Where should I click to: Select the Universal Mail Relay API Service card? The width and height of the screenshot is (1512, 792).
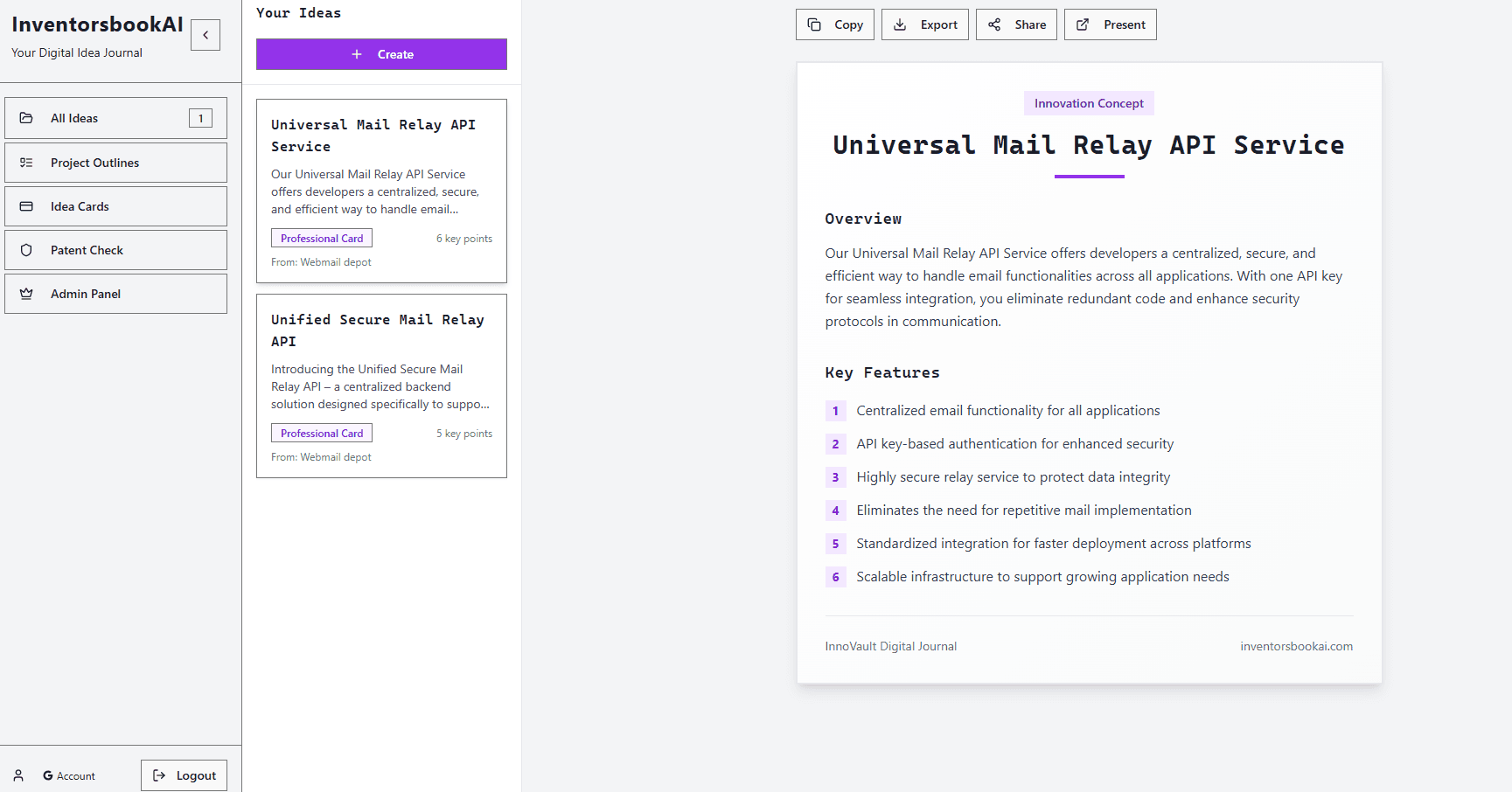pyautogui.click(x=381, y=191)
